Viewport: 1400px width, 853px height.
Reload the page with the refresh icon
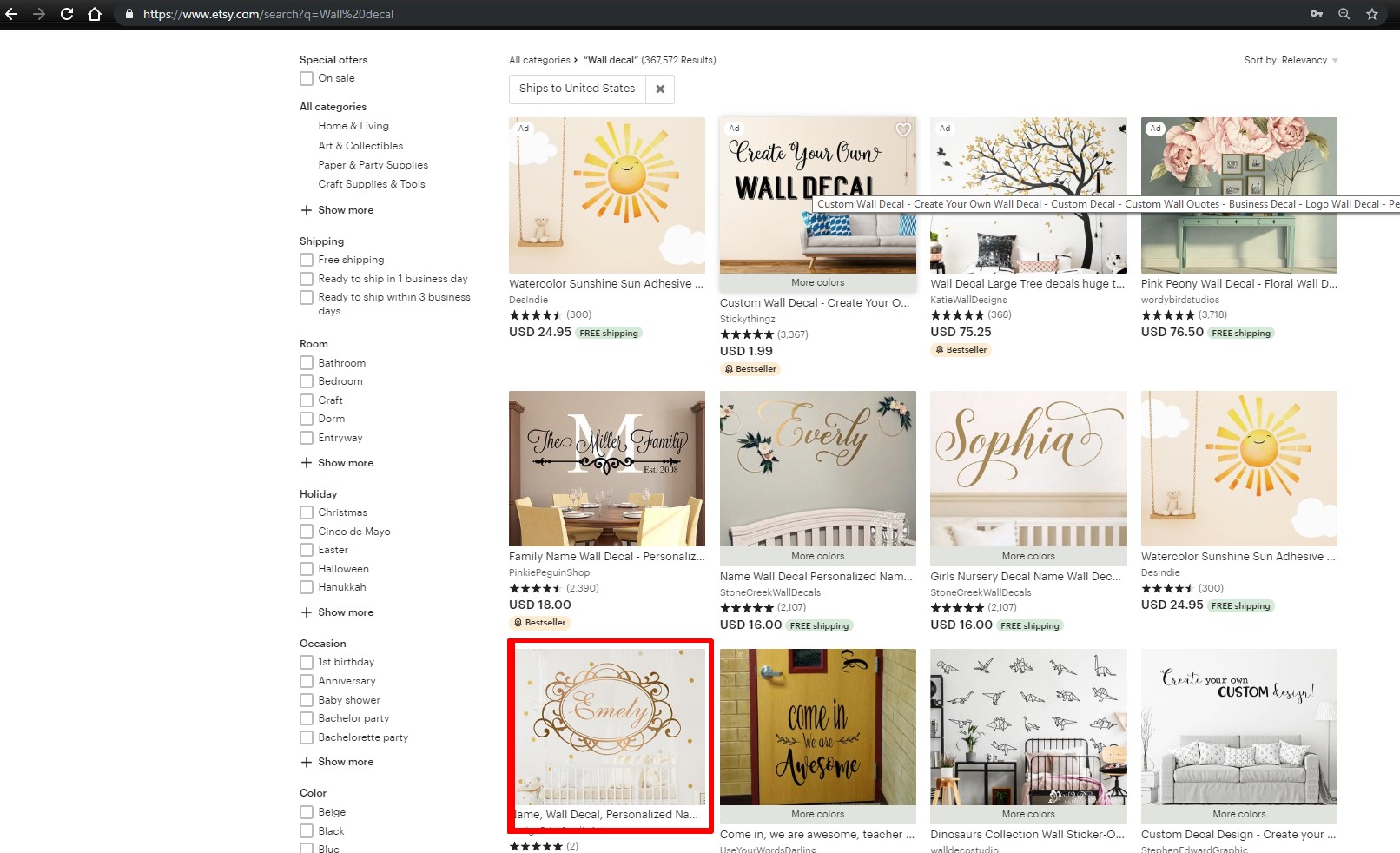click(67, 14)
